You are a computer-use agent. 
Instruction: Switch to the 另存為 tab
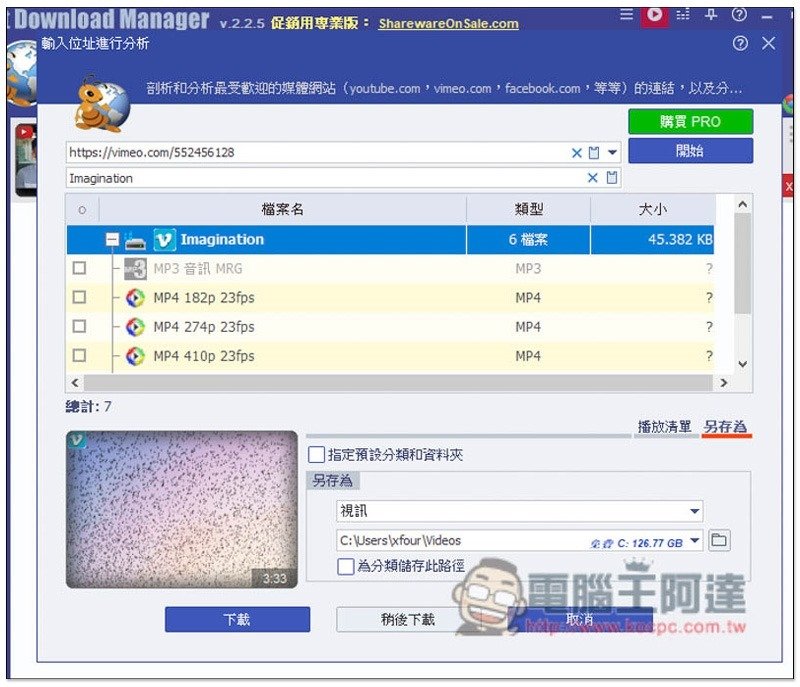(725, 426)
